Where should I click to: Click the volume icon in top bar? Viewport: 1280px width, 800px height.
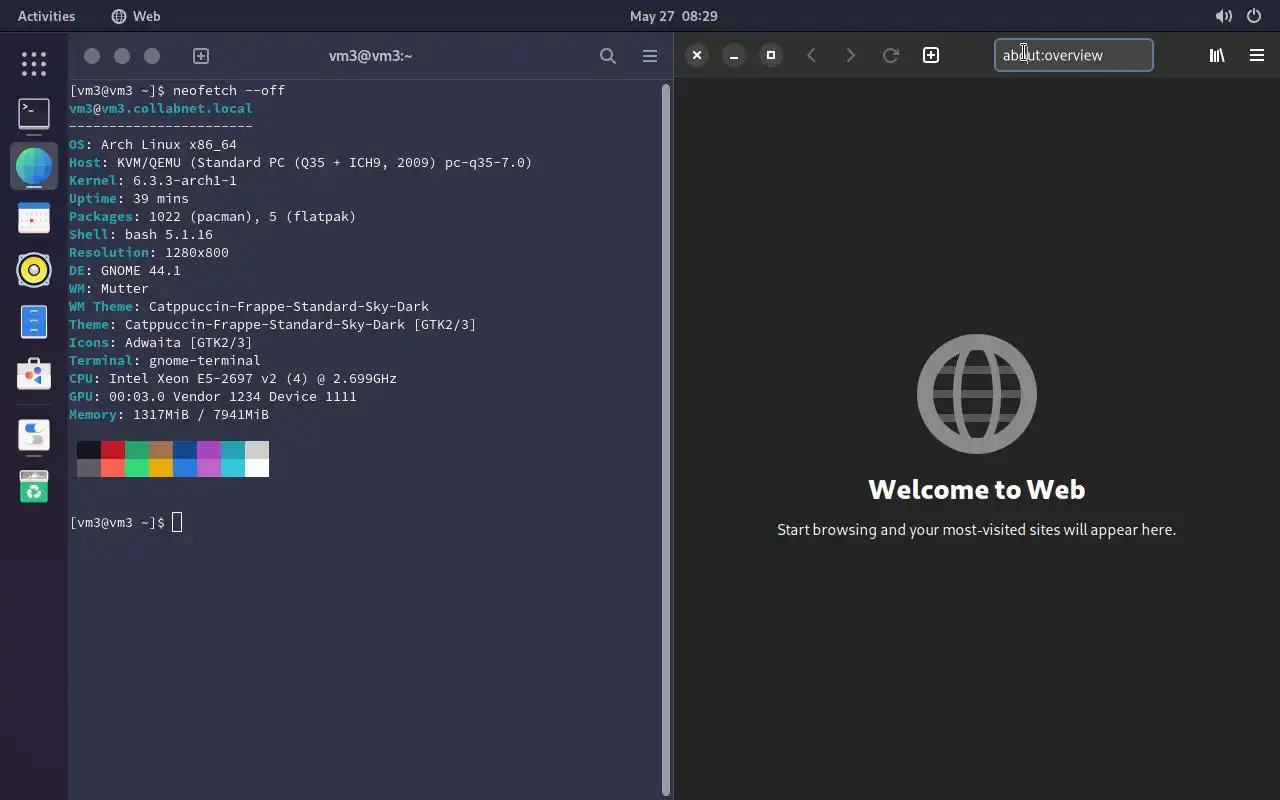click(1223, 16)
